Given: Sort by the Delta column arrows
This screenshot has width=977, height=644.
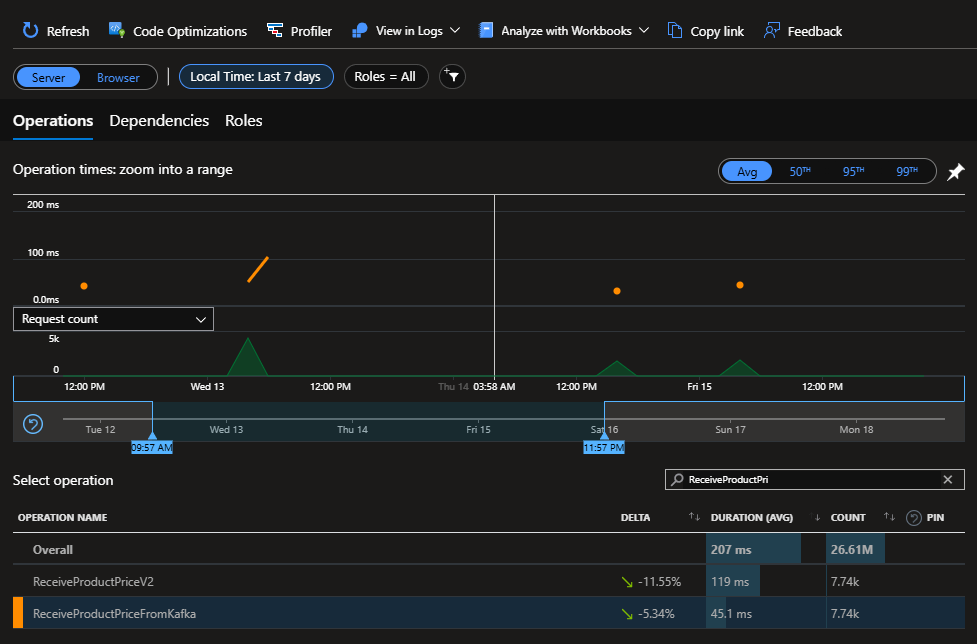Looking at the screenshot, I should [x=694, y=517].
